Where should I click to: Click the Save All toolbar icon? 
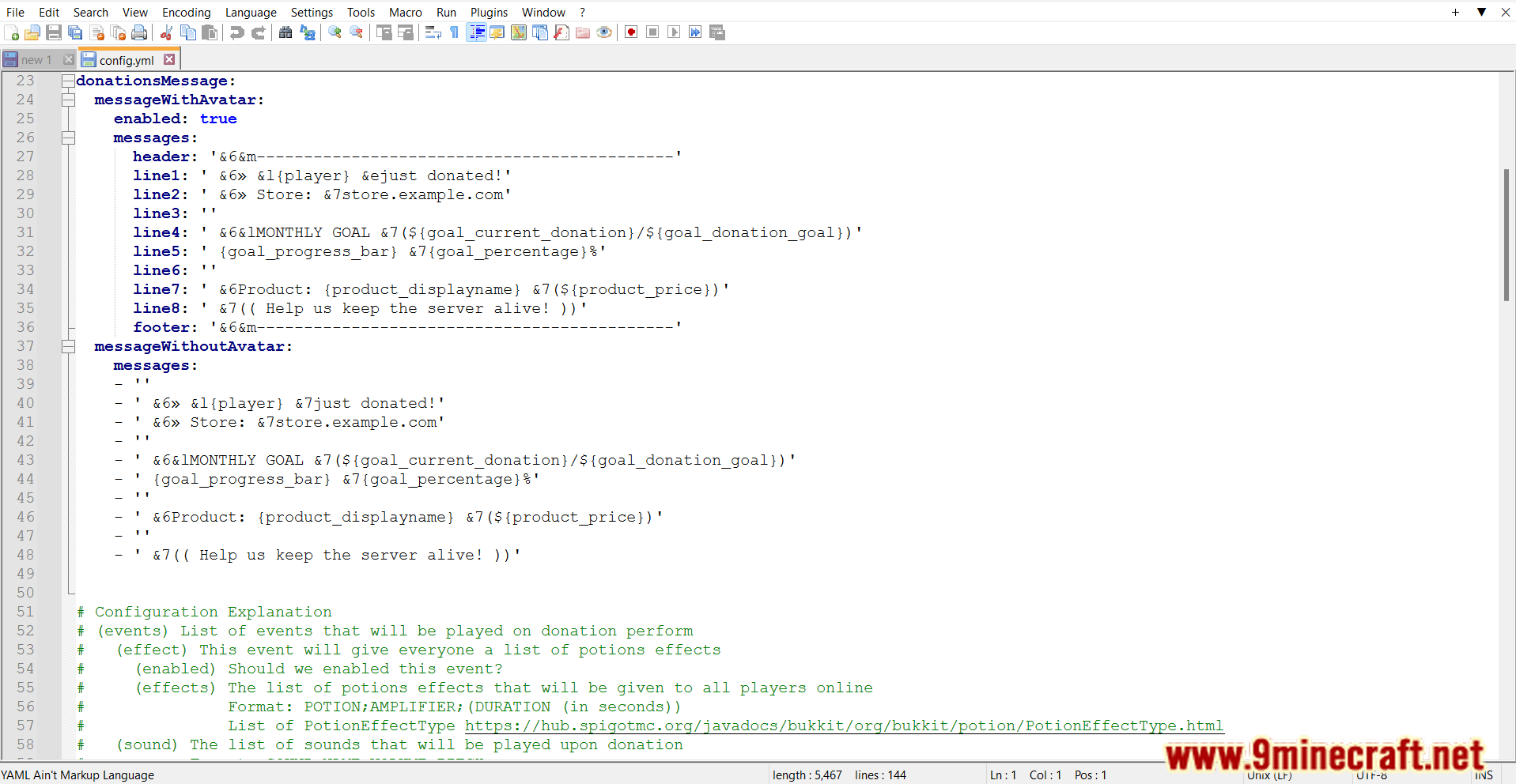tap(75, 32)
